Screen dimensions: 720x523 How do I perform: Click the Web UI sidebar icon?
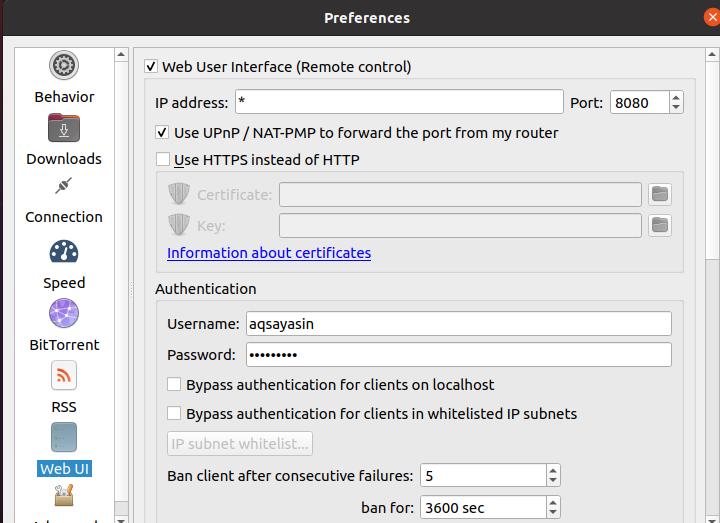coord(64,438)
